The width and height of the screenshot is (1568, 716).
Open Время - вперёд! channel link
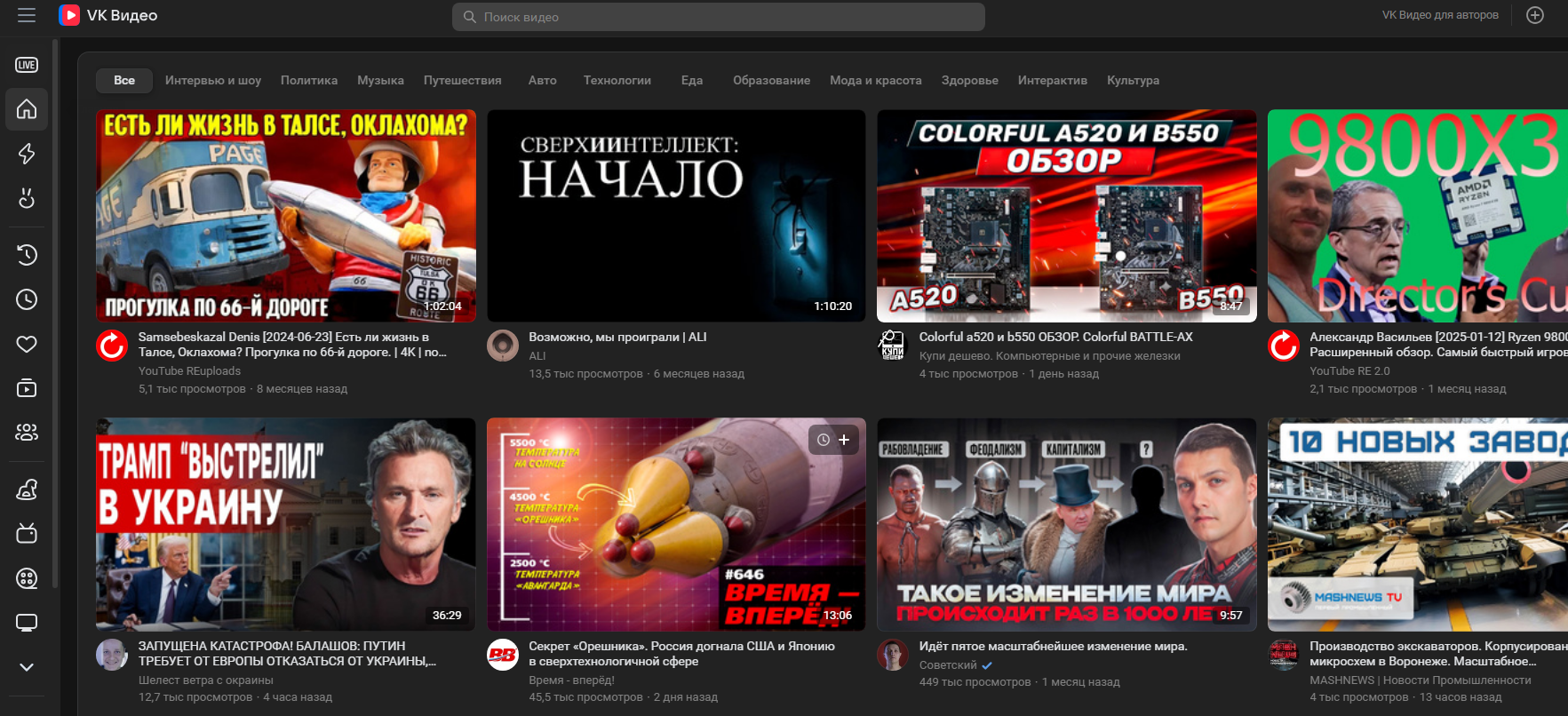[x=571, y=680]
